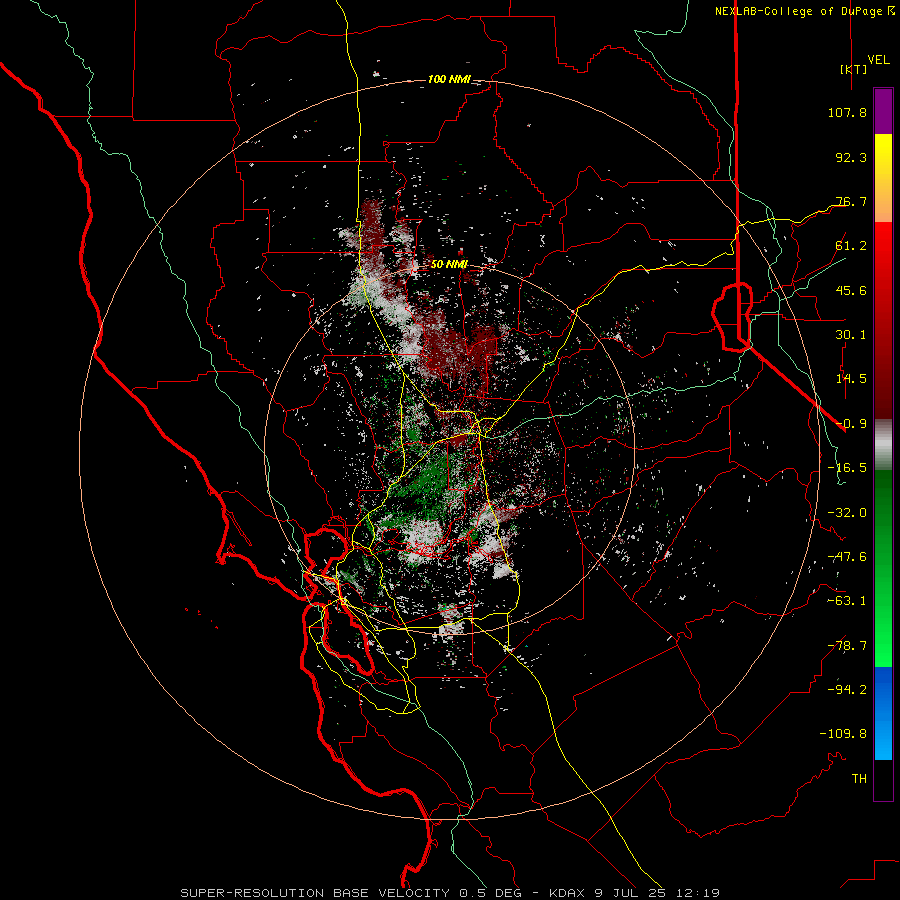Click the -109.8 velocity scale value
The width and height of the screenshot is (900, 900).
pos(843,734)
